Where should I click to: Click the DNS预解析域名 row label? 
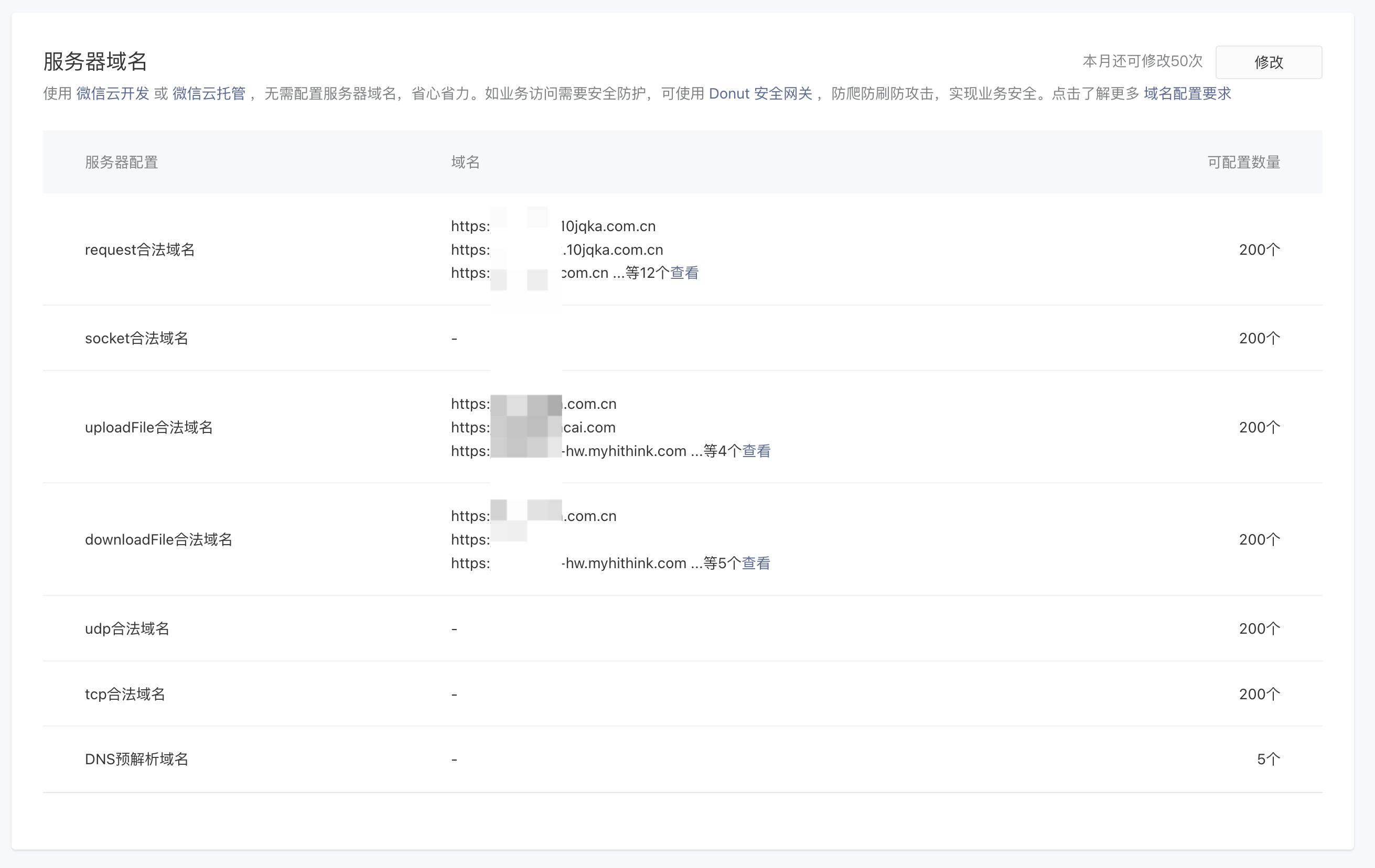(136, 759)
